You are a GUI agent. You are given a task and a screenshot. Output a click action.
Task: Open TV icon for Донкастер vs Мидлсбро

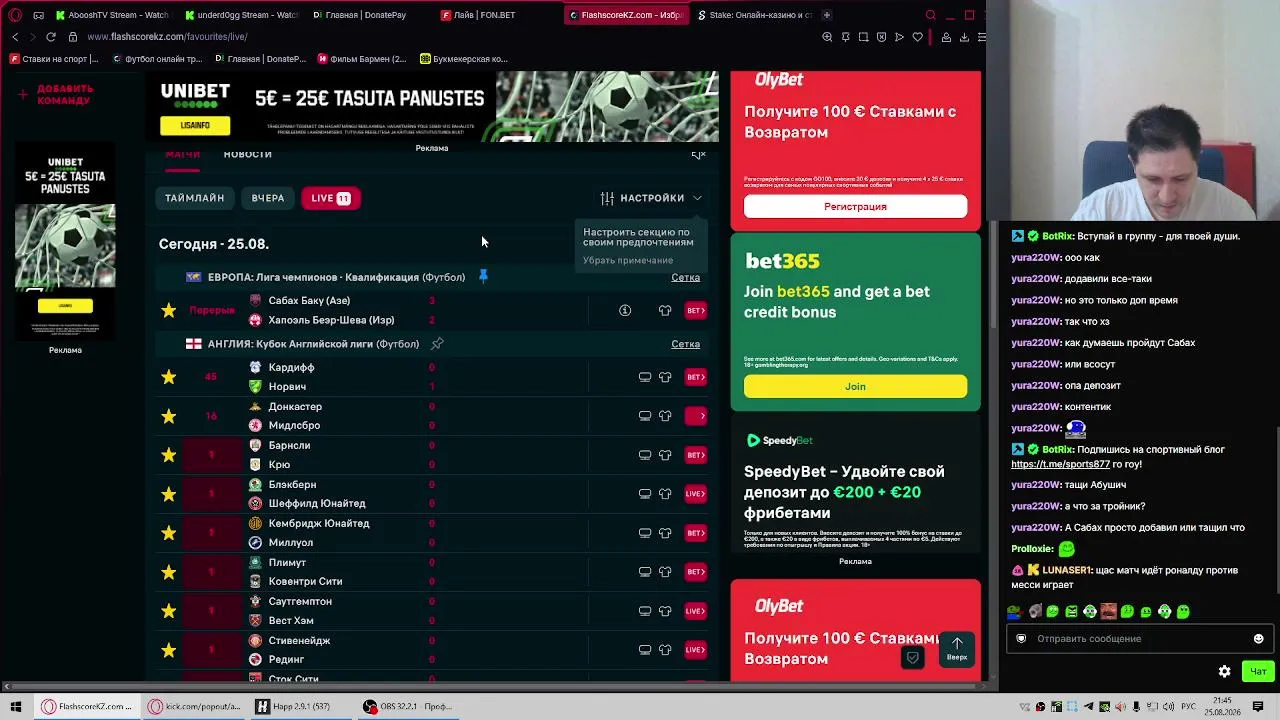pos(645,416)
